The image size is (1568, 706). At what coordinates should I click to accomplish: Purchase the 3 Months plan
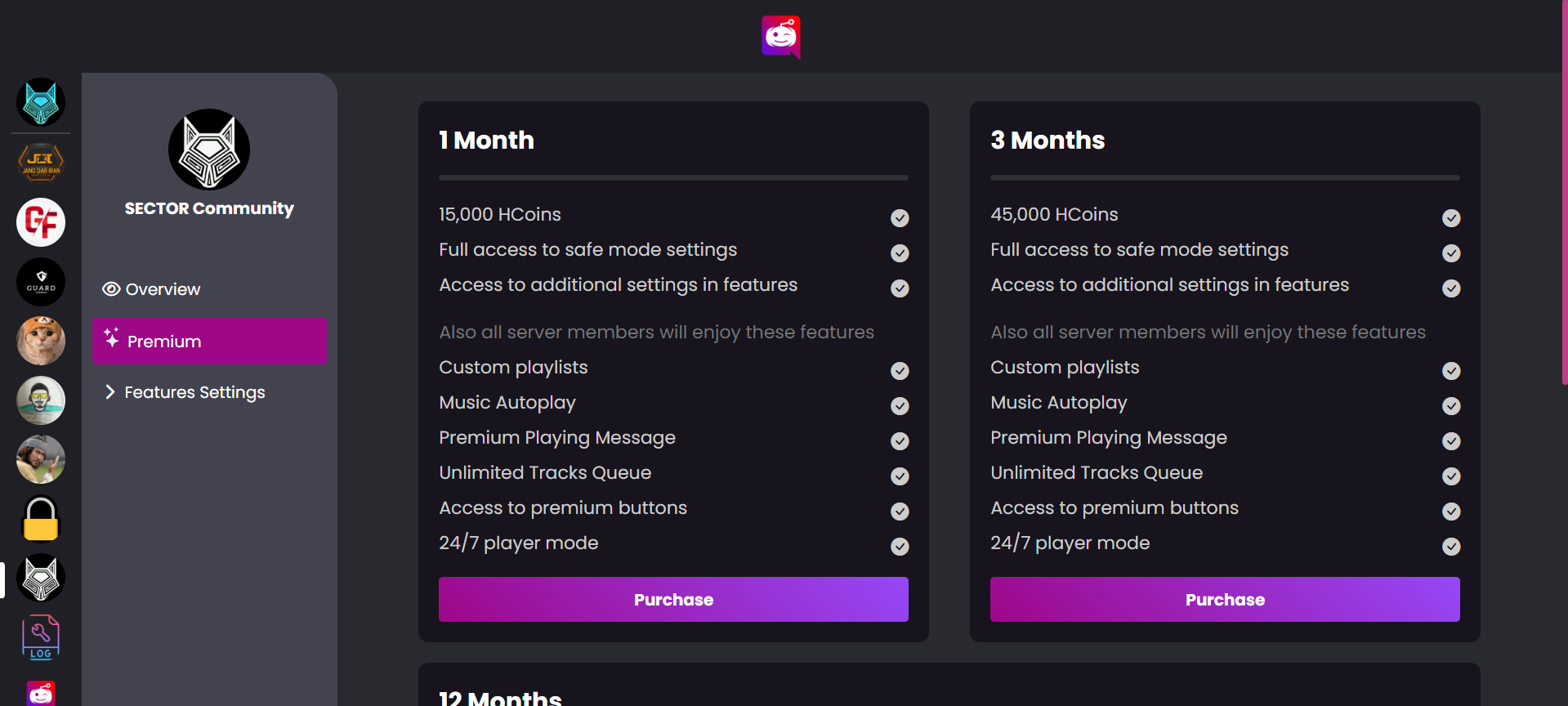pos(1224,599)
